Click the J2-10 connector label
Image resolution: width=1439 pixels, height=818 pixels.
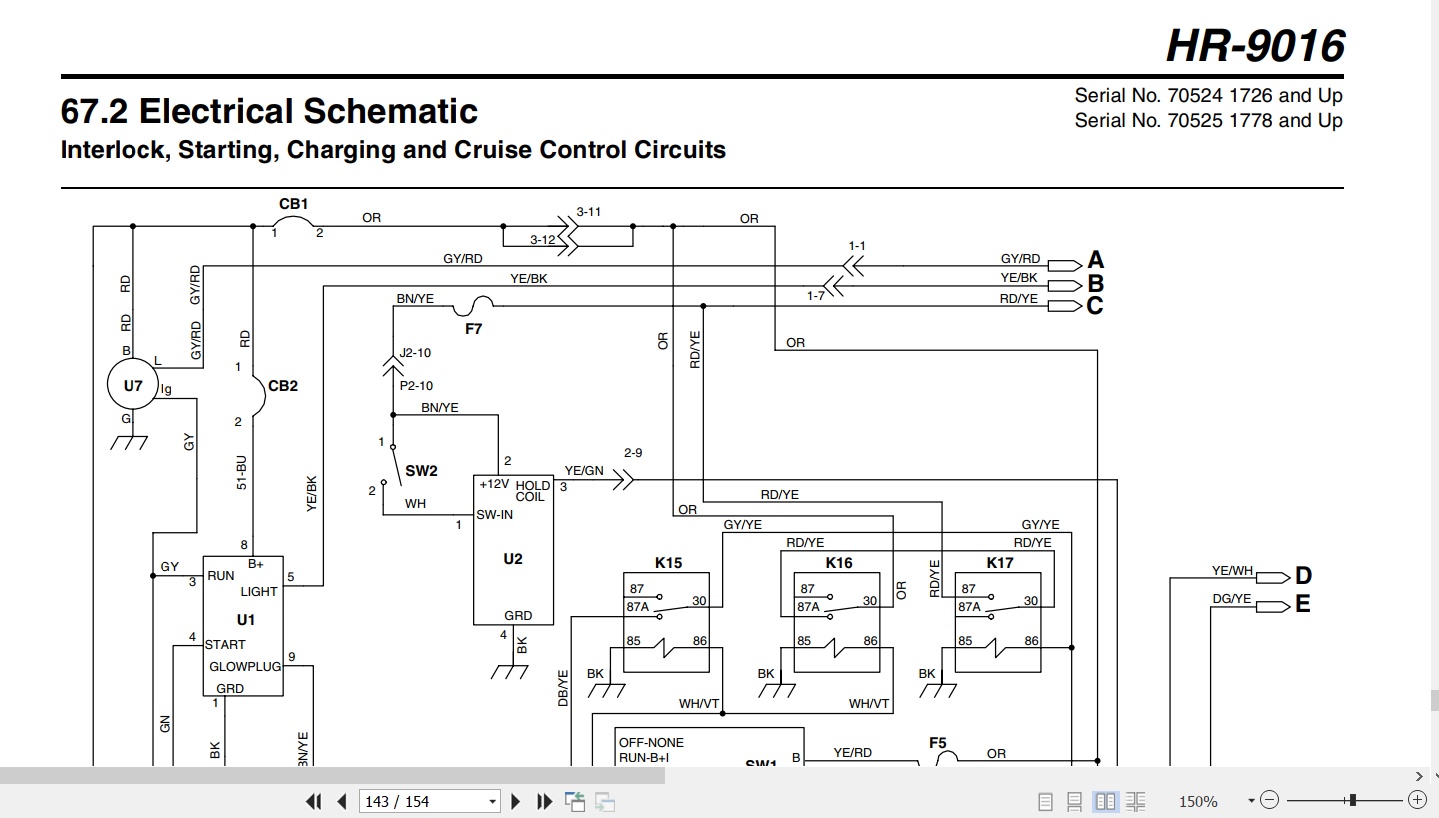click(416, 352)
